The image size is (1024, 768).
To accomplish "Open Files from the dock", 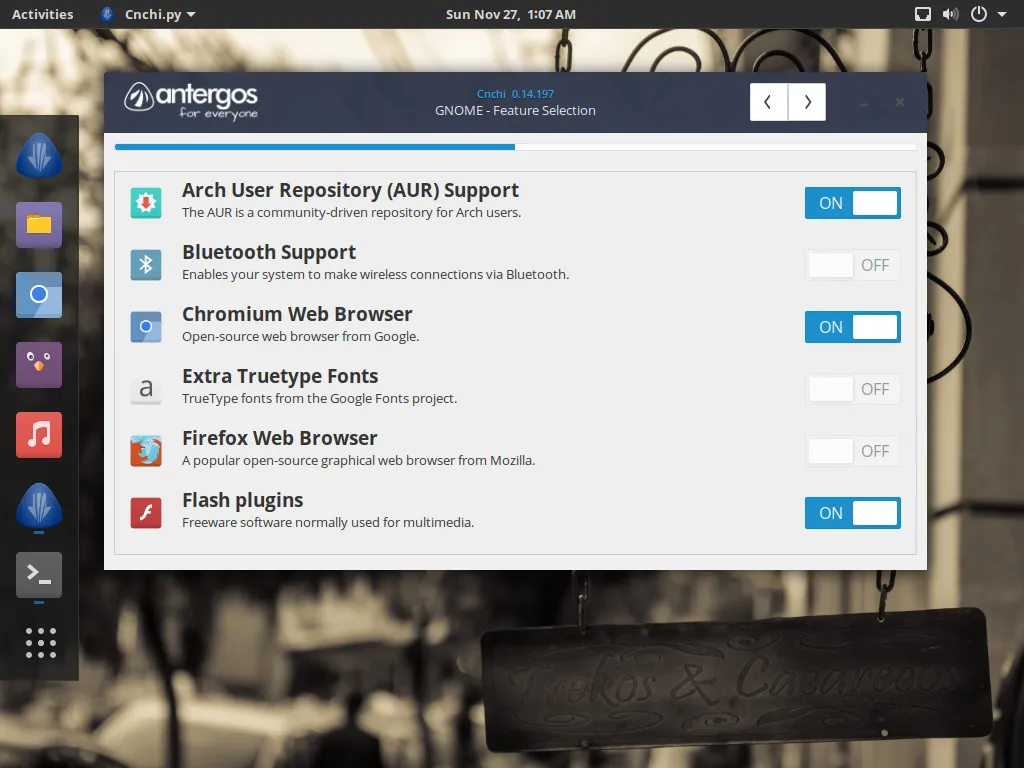I will point(39,225).
